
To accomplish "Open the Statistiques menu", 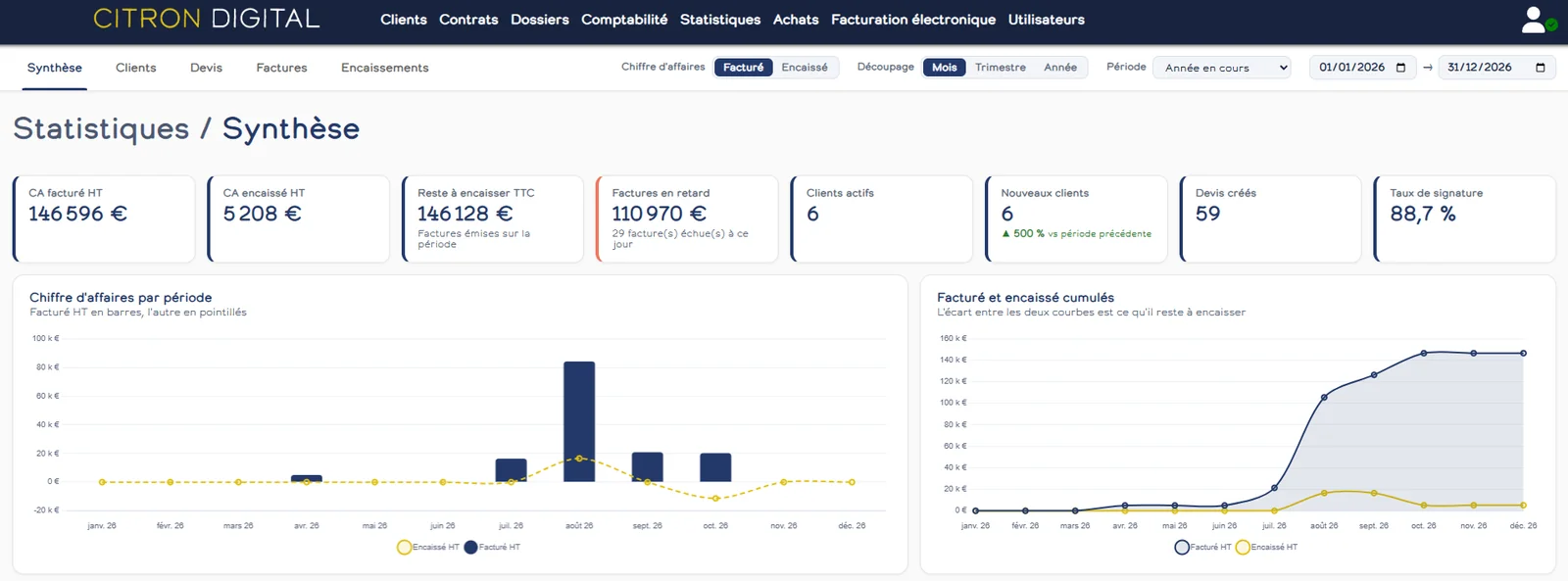I will tap(720, 20).
